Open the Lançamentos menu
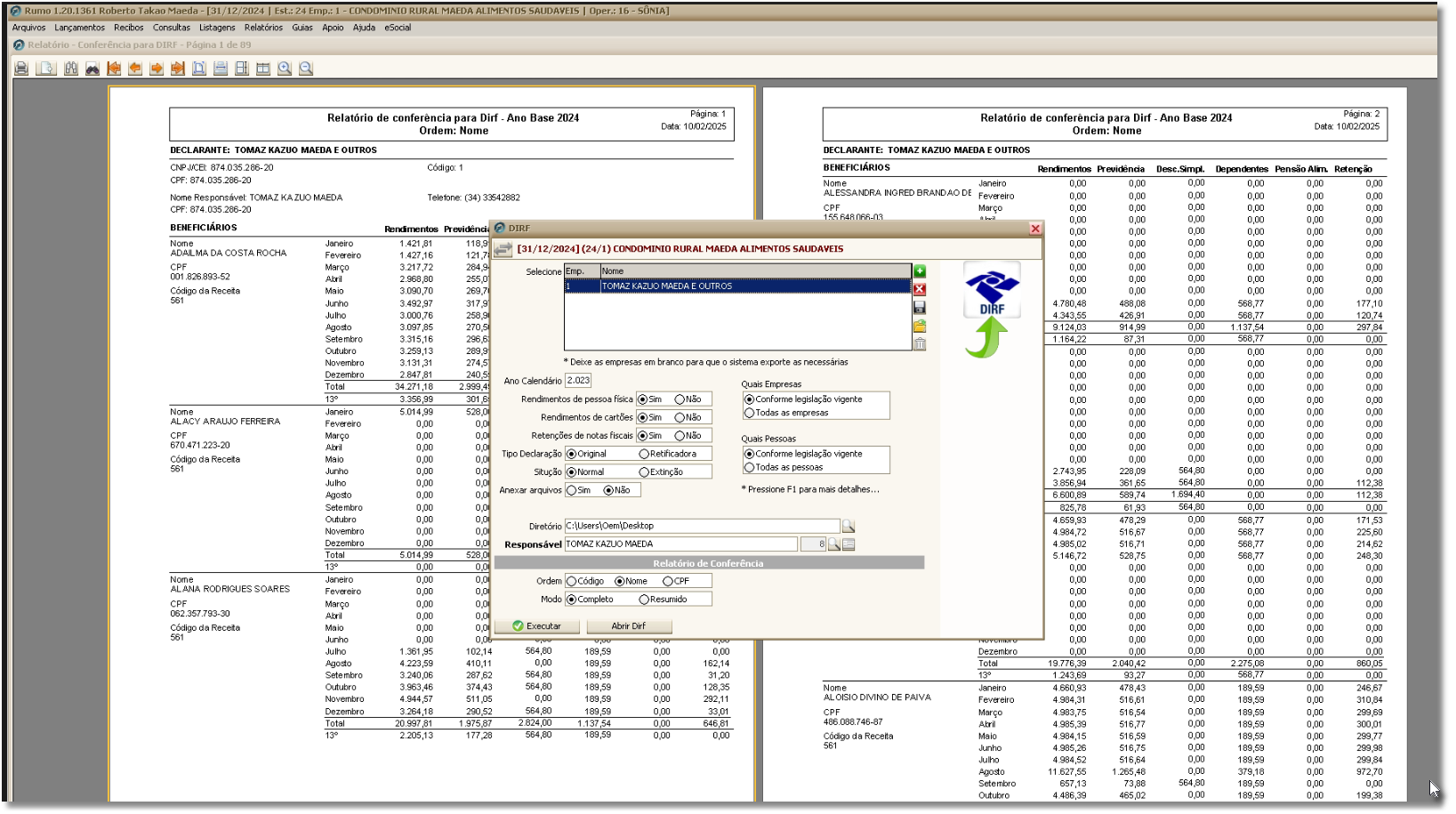Viewport: 1456px width, 814px height. click(x=79, y=28)
